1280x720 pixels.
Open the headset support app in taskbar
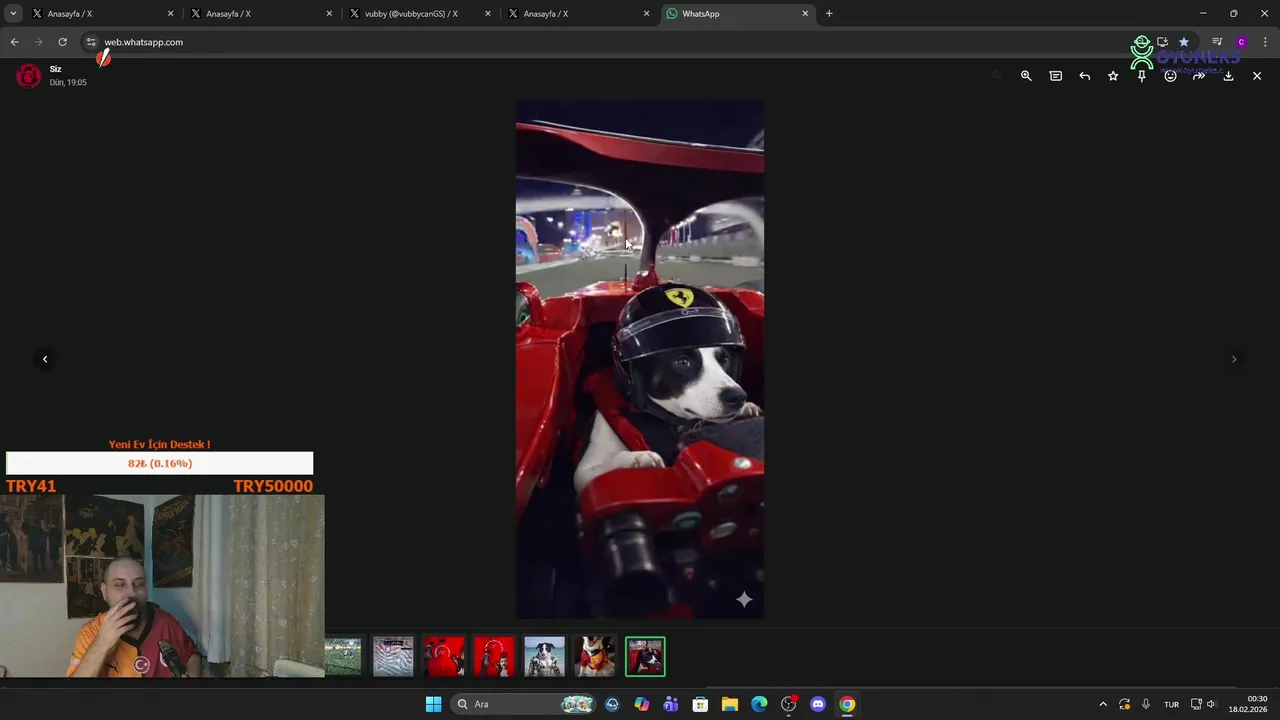click(x=612, y=704)
